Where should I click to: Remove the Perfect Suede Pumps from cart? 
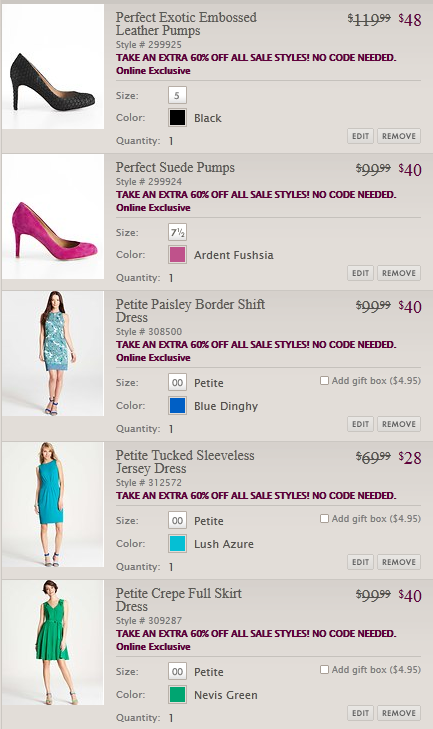399,273
